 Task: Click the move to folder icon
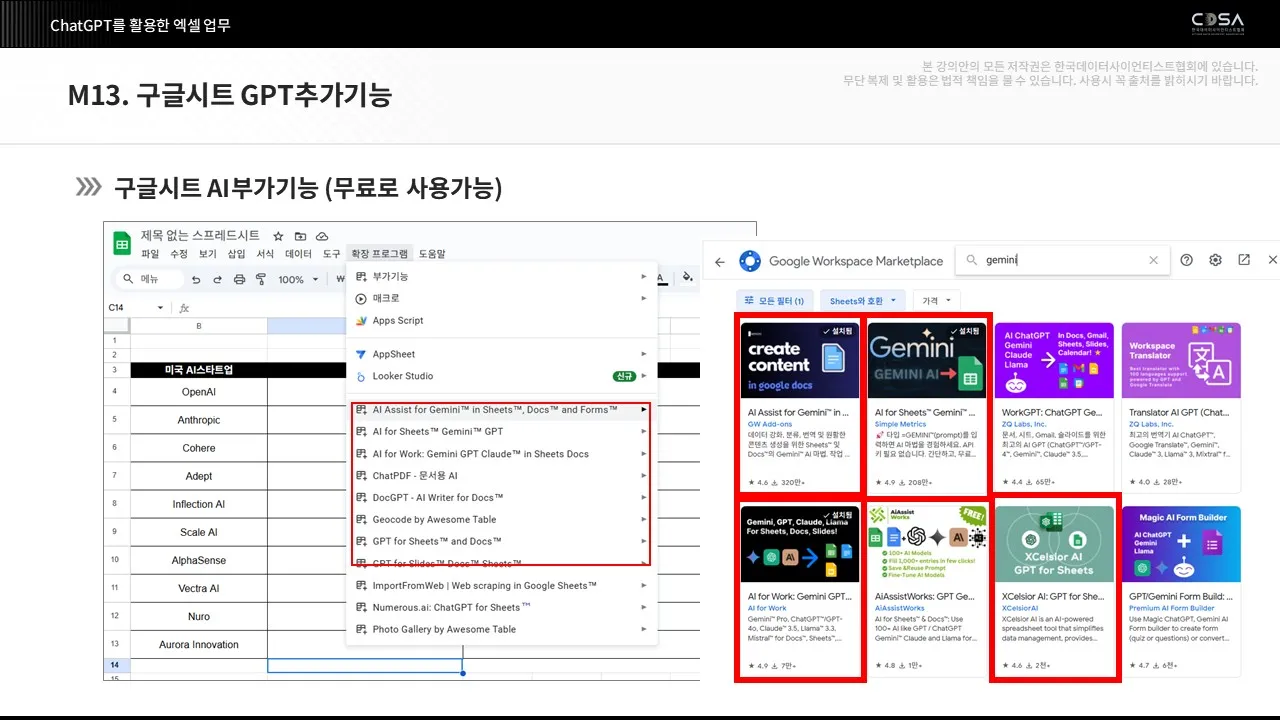[300, 236]
